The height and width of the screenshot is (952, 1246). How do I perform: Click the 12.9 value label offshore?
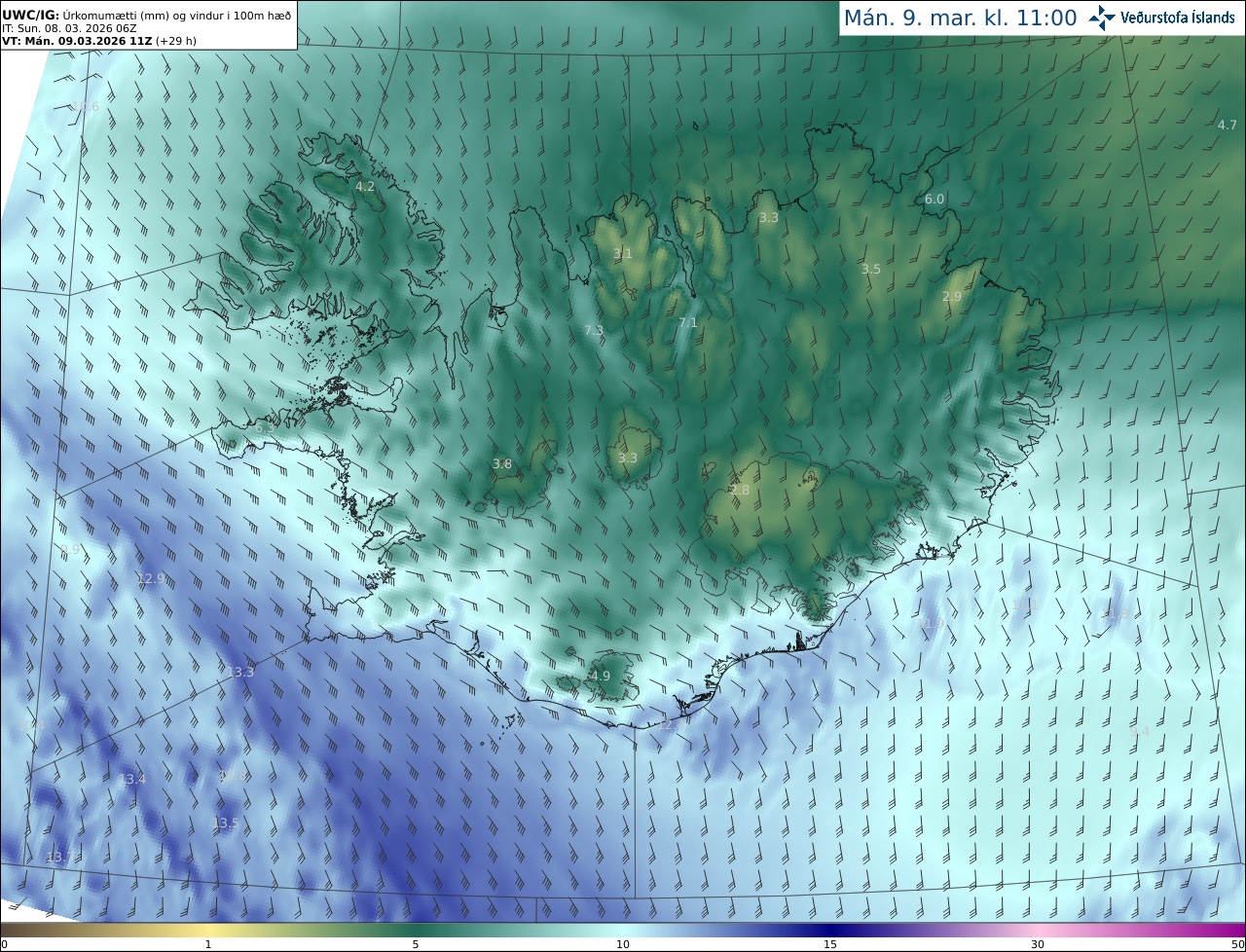click(151, 578)
